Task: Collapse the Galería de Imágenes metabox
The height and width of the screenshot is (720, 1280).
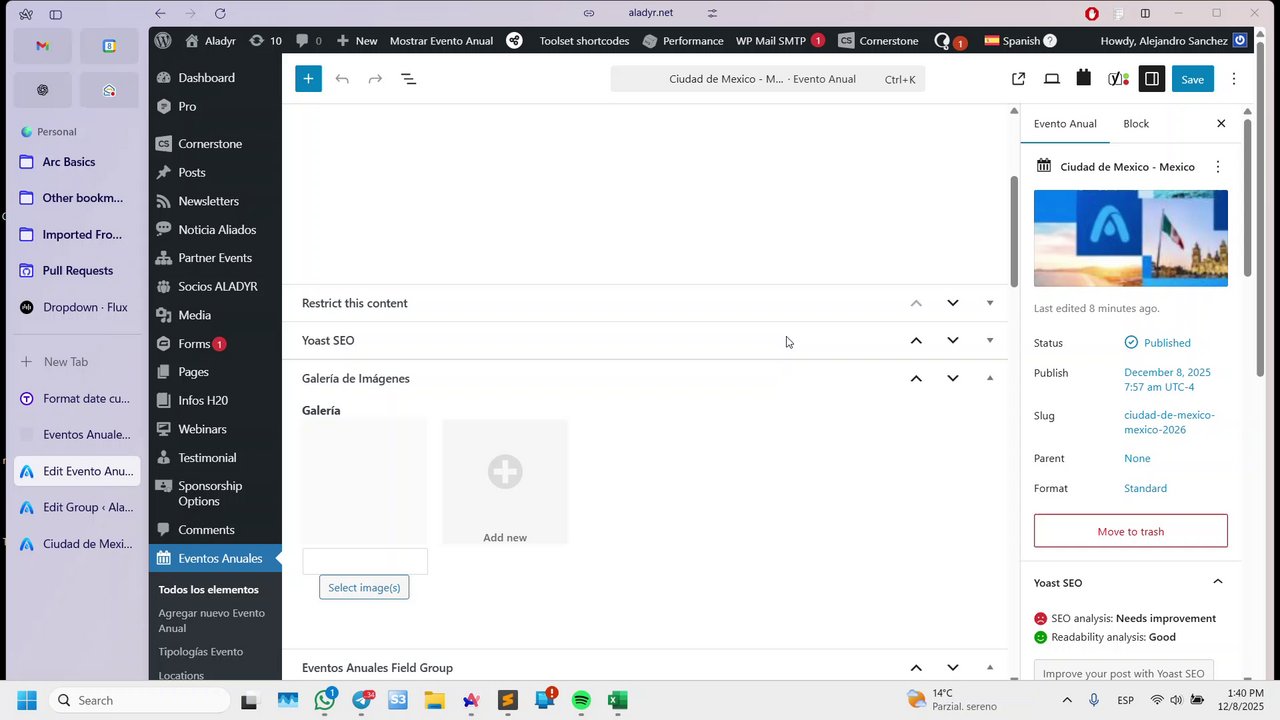Action: click(990, 378)
